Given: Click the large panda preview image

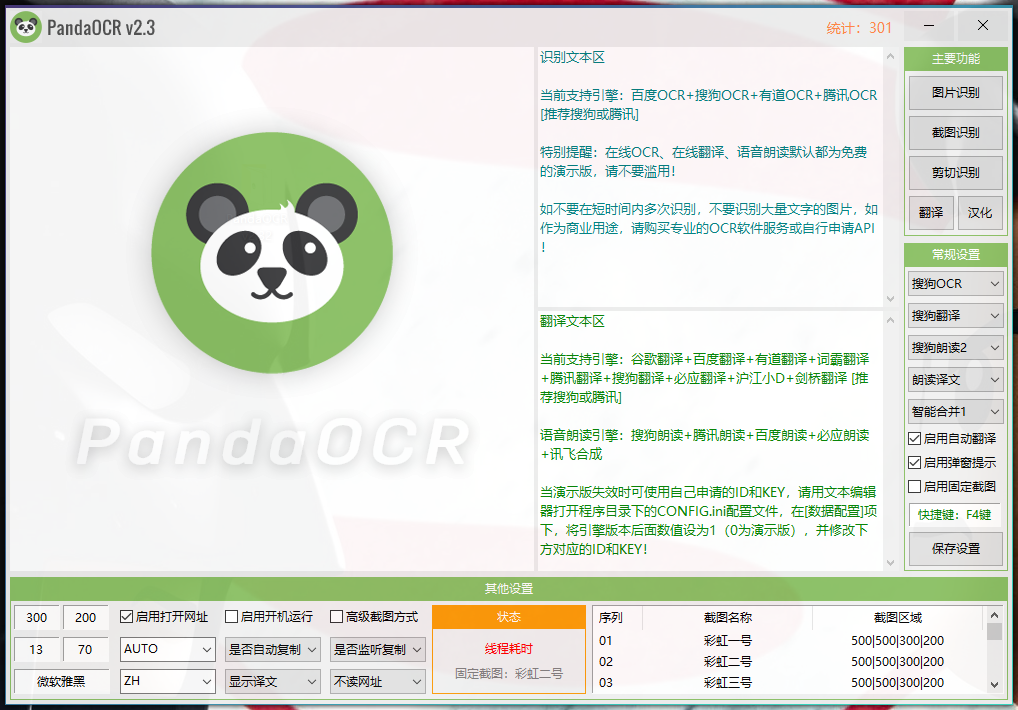Looking at the screenshot, I should point(271,309).
